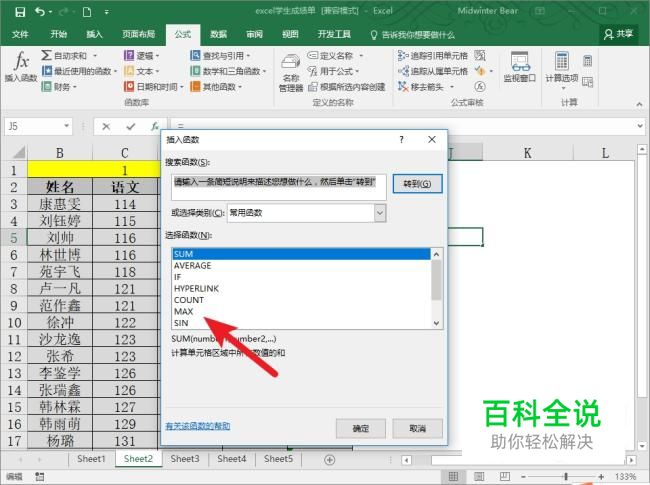Open the Insert ribbon tab
This screenshot has width=650, height=485.
[94, 34]
